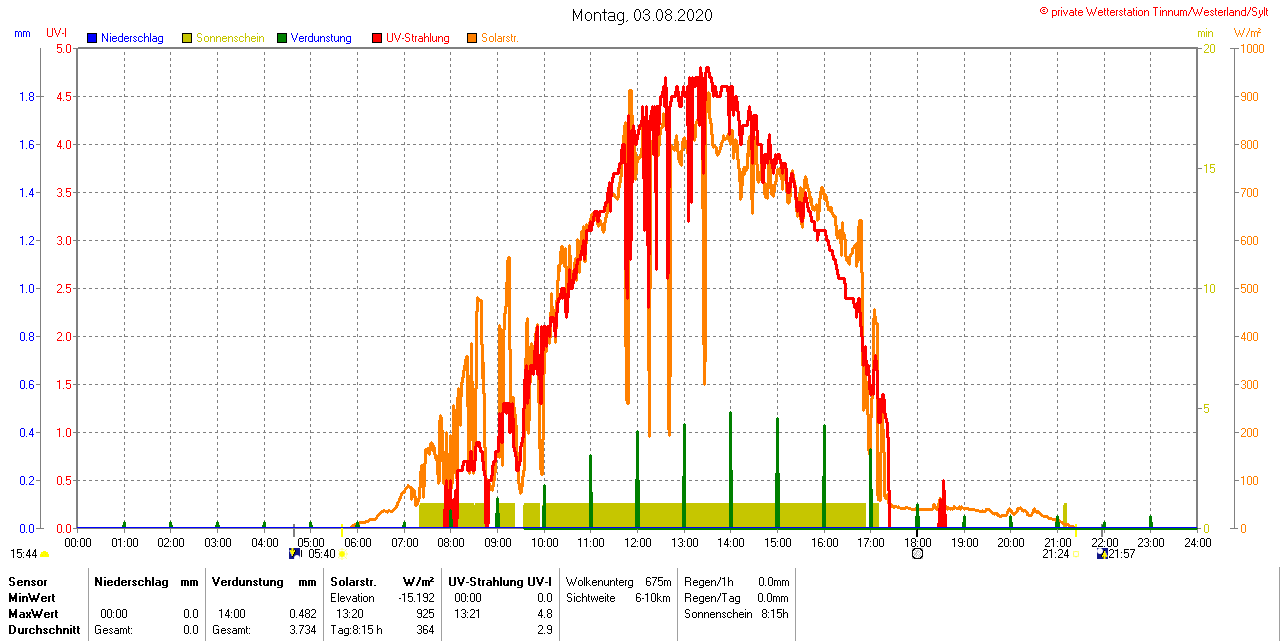Click the 13:21 UV max time
This screenshot has height=641, width=1280.
(x=468, y=613)
